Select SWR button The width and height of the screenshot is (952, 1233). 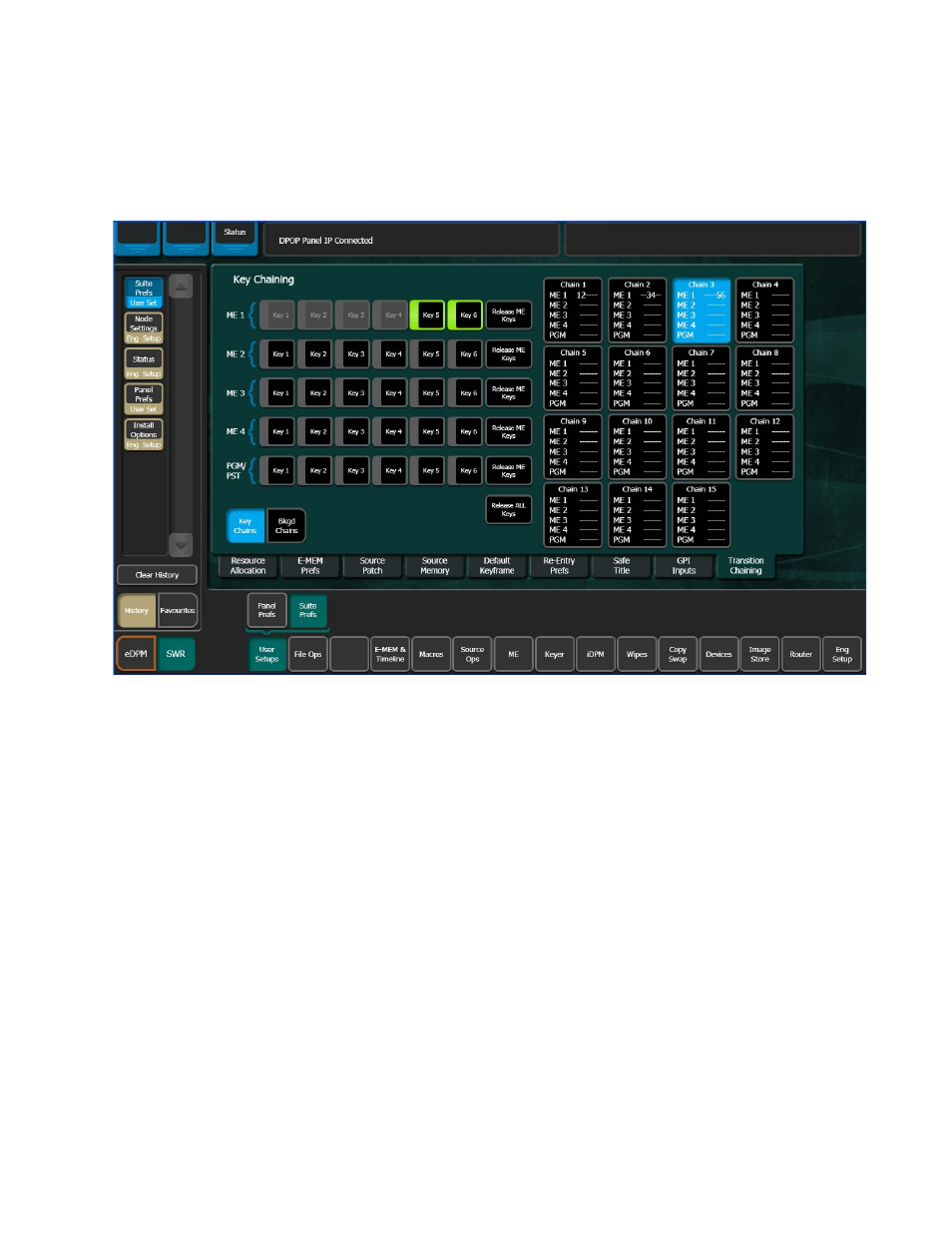pos(176,654)
